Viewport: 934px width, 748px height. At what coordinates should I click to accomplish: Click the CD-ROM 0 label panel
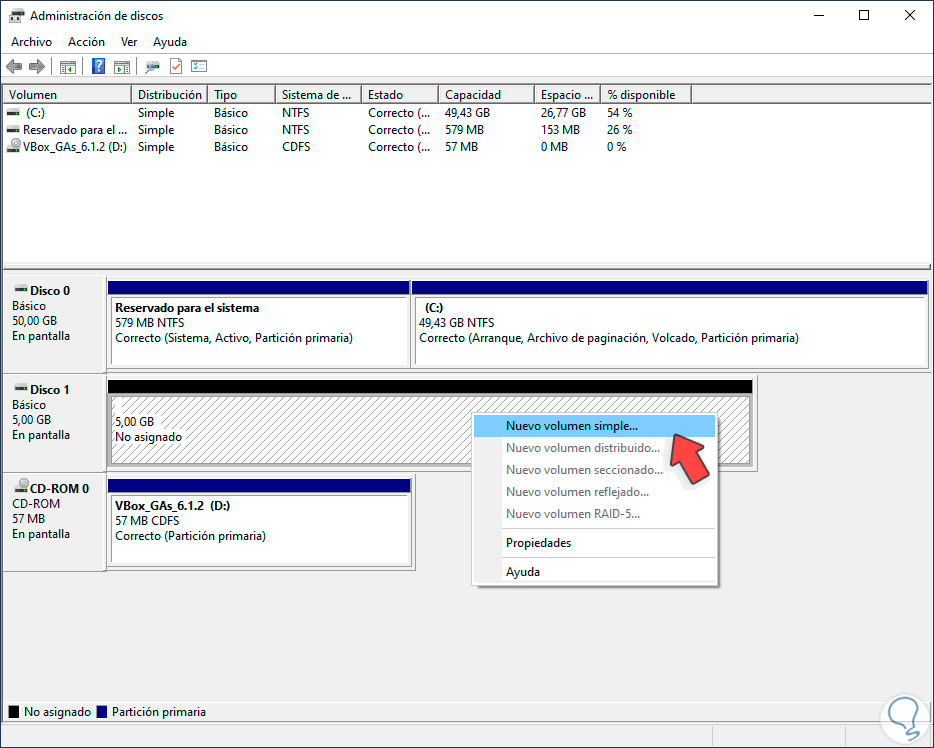54,522
